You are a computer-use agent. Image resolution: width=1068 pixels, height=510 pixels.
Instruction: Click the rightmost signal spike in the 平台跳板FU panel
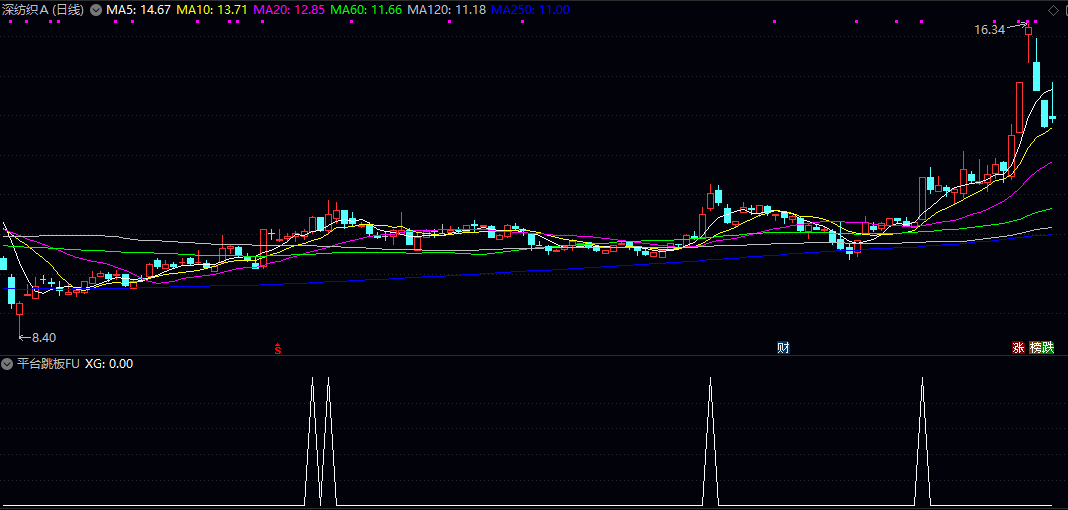[x=923, y=441]
